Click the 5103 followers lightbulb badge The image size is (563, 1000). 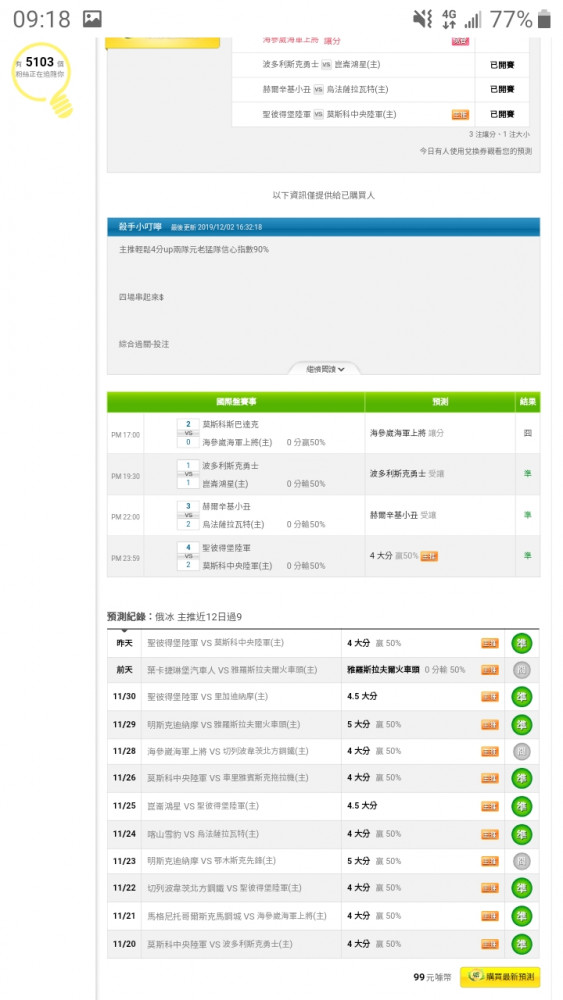tap(43, 78)
